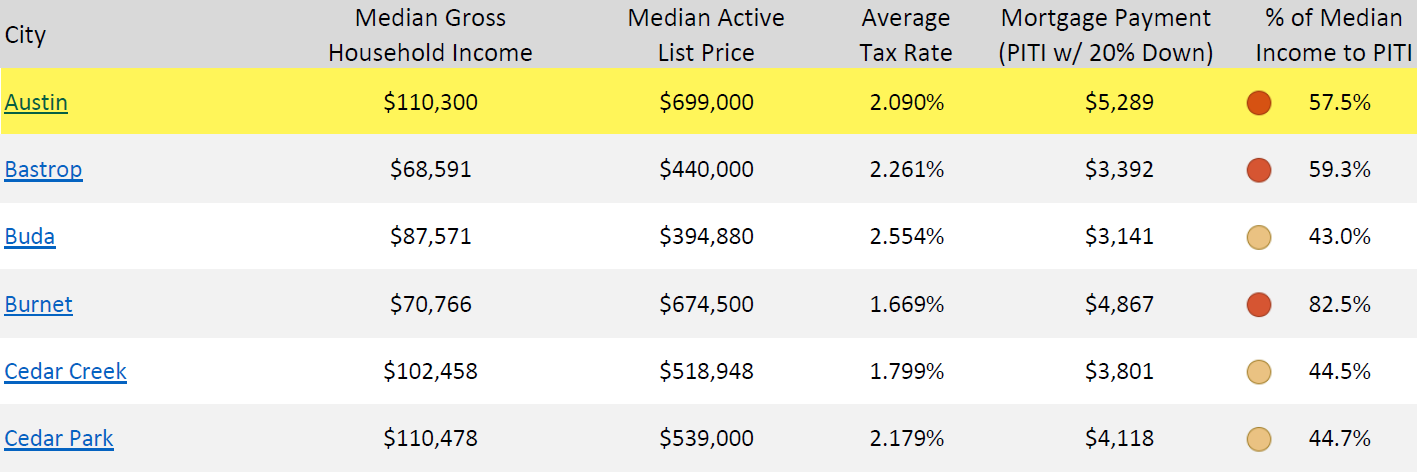Open the Burnet city link

click(38, 304)
